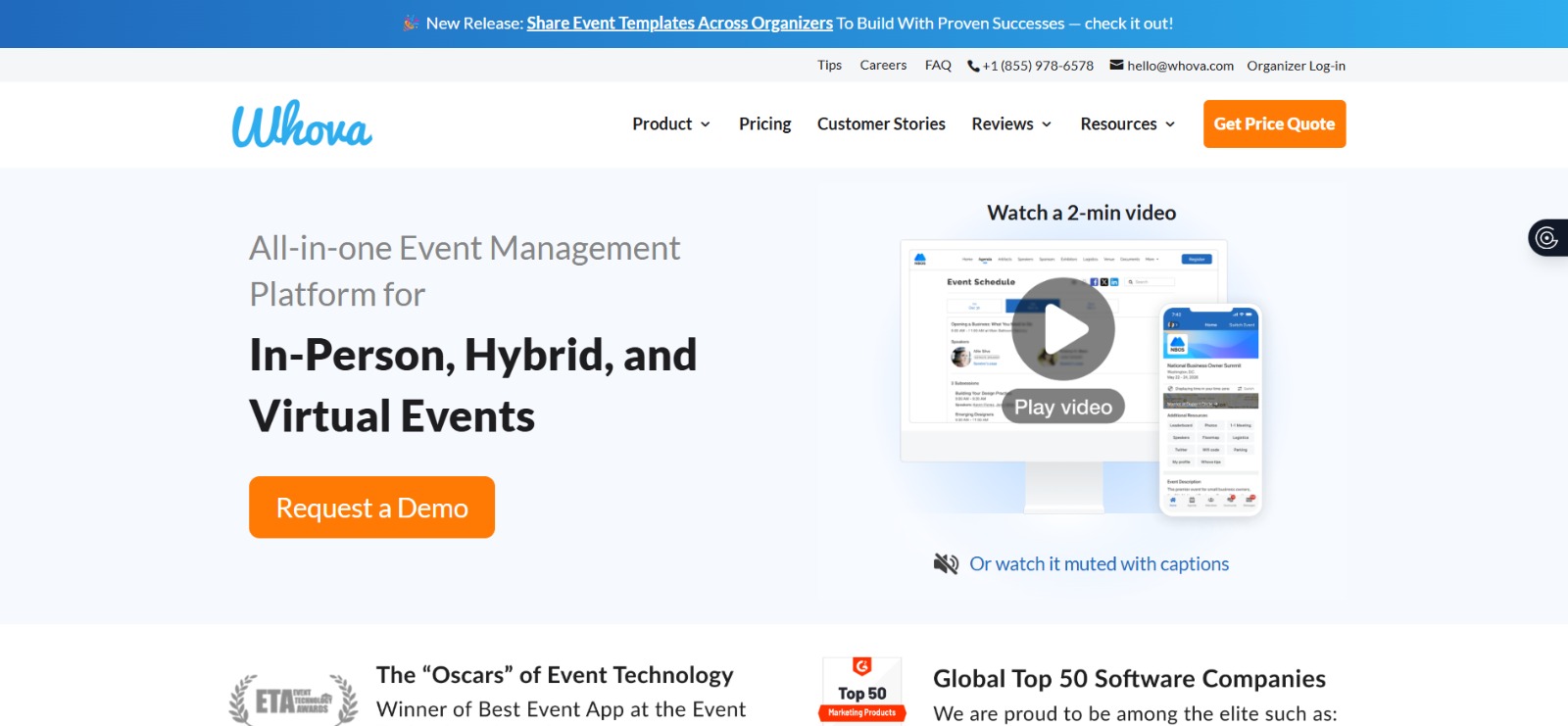Go to Customer Stories
1568x726 pixels.
click(881, 124)
